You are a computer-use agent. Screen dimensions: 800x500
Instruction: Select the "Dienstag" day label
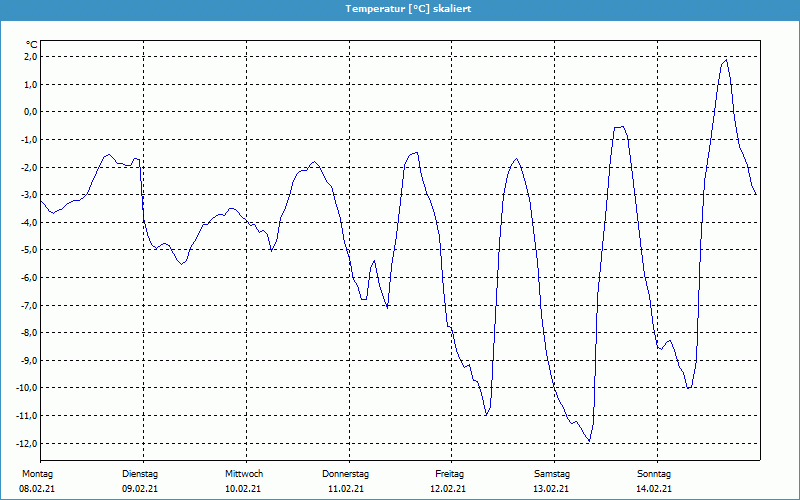tap(140, 474)
